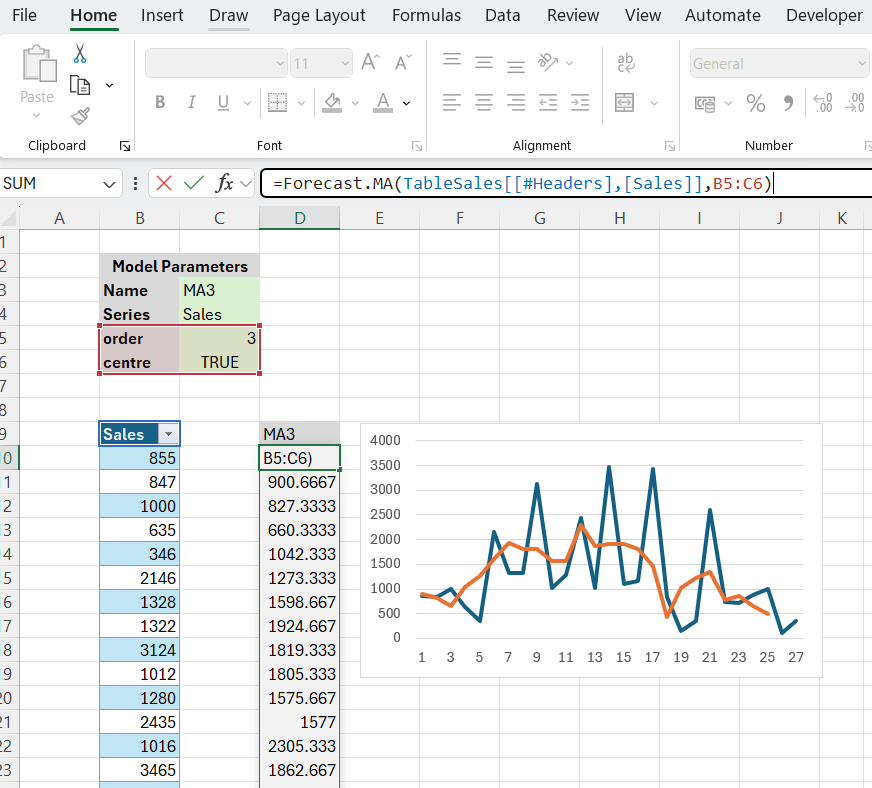
Task: Toggle Italic formatting
Action: pos(190,103)
